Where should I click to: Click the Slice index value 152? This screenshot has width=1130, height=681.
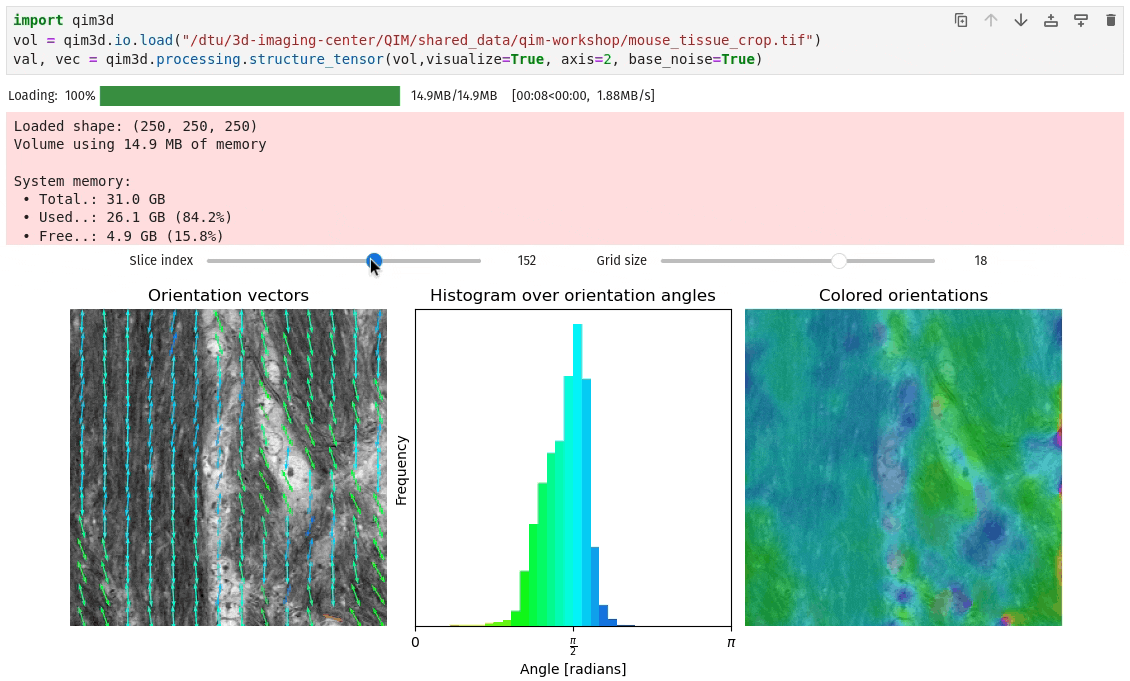[x=526, y=260]
